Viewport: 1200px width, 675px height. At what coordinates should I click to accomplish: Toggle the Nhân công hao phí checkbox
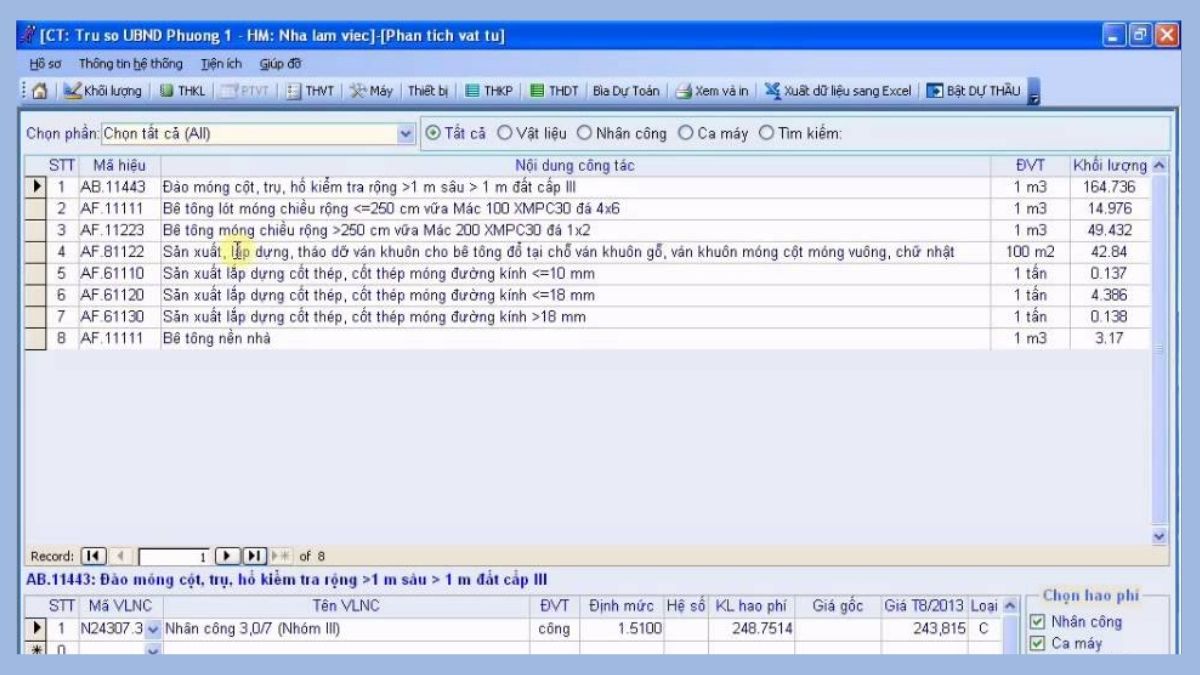(x=1037, y=622)
